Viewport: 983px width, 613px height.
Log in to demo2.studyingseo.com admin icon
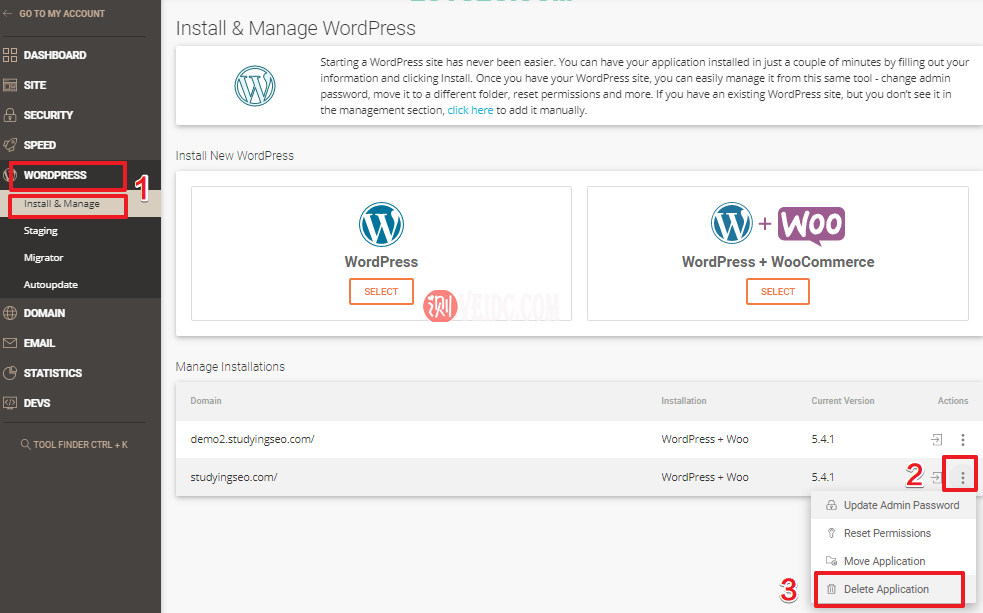tap(937, 439)
